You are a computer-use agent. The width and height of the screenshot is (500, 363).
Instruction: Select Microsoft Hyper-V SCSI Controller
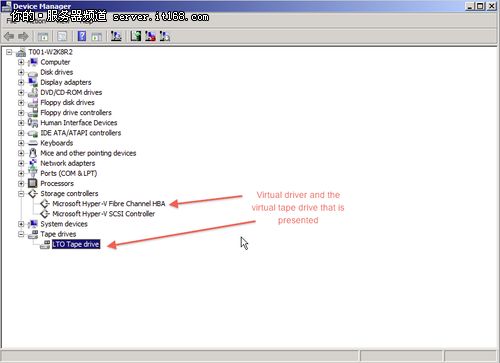[104, 214]
